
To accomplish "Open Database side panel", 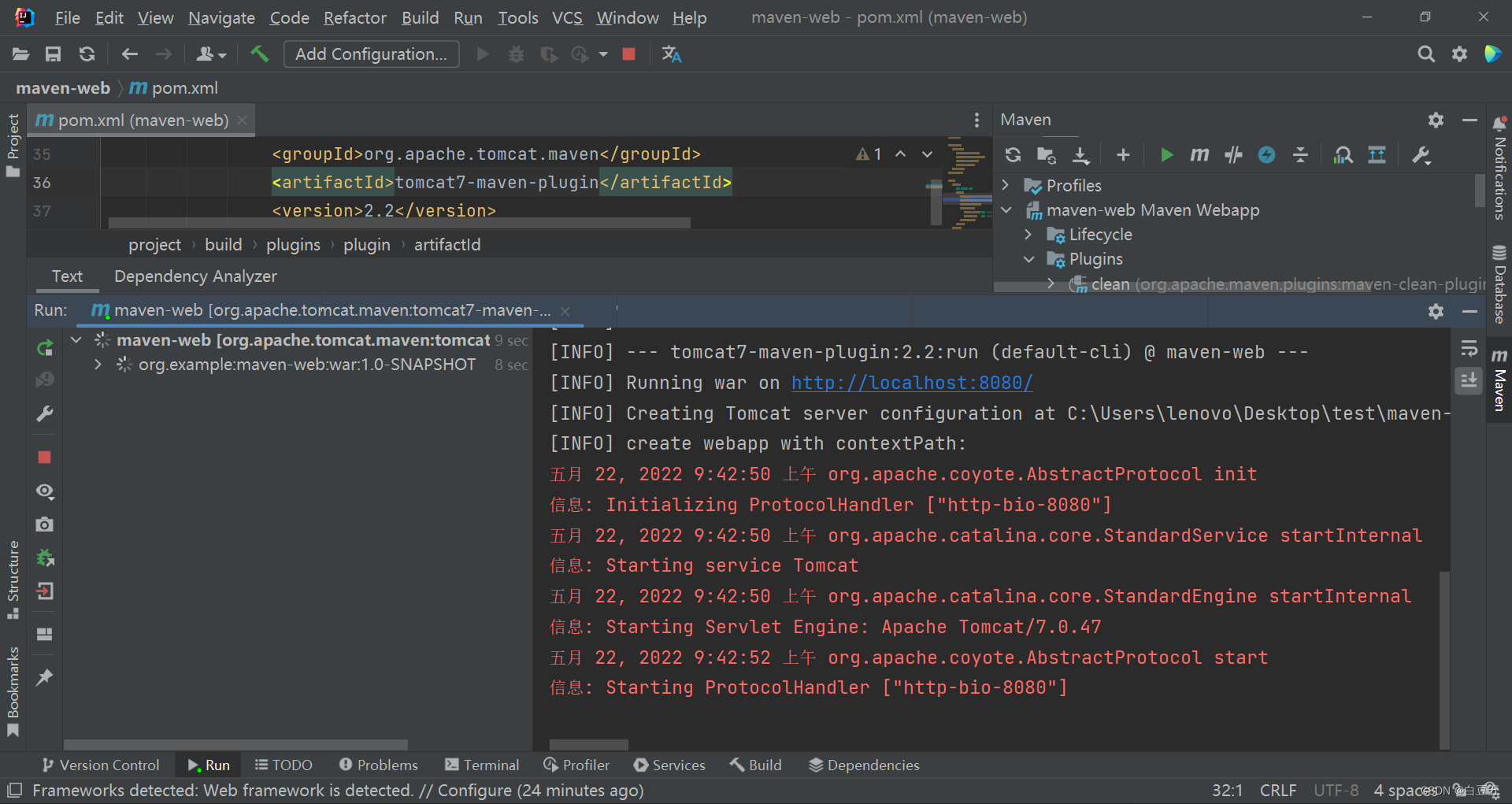I will [1499, 285].
